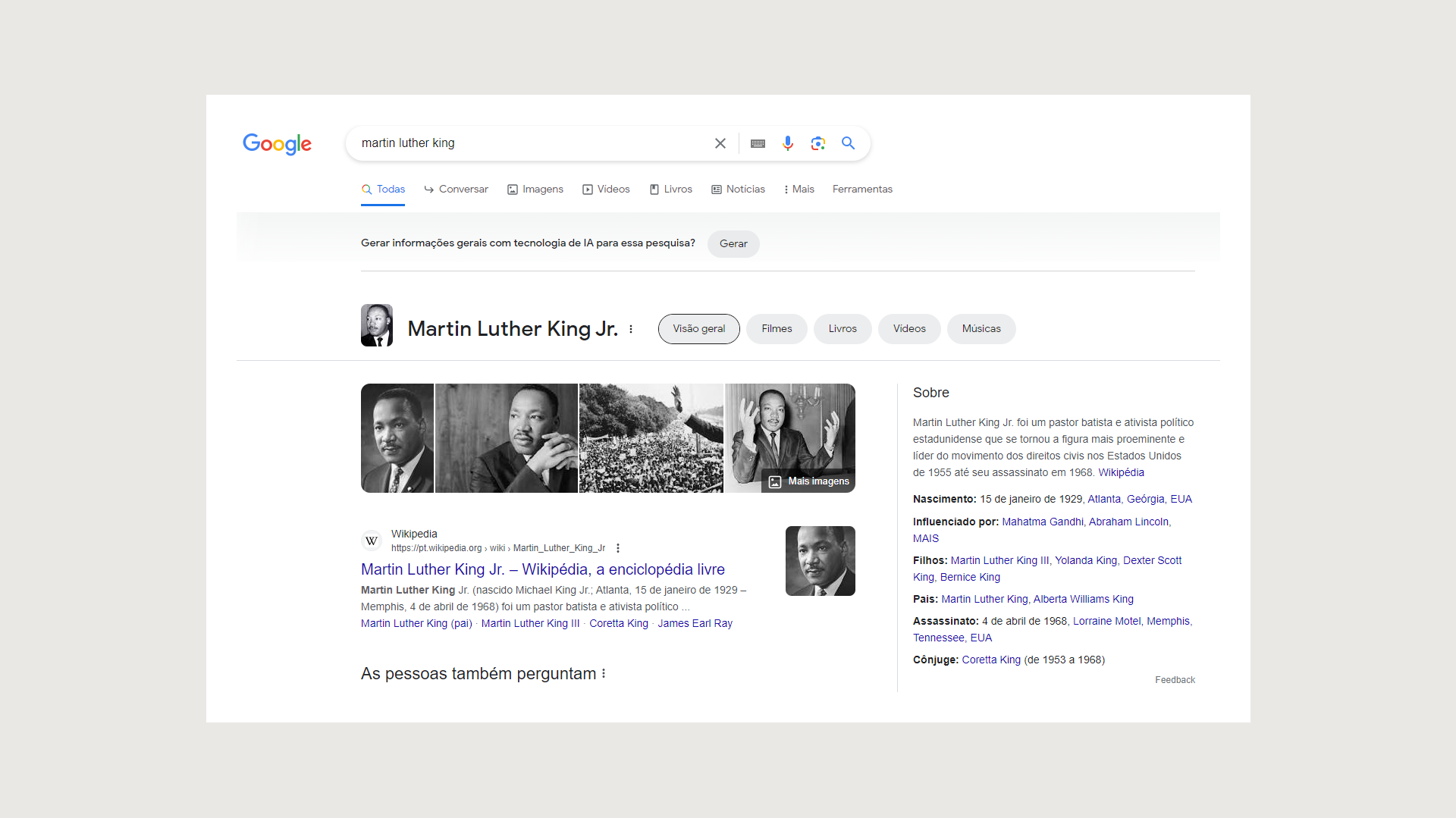Open Google Lens image search icon

[x=817, y=143]
